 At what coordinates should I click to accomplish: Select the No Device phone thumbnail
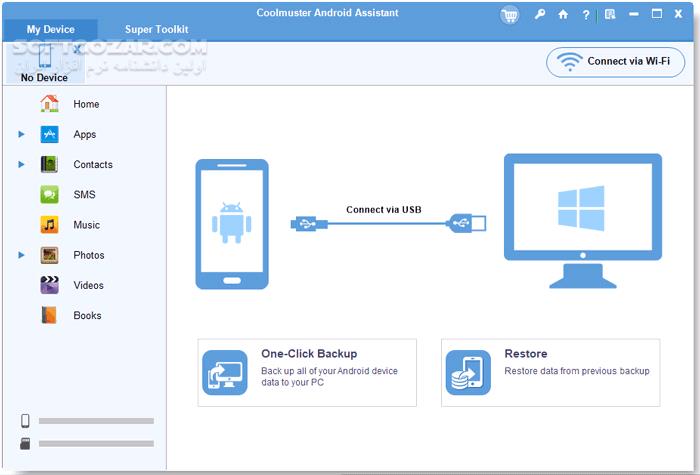tap(45, 62)
